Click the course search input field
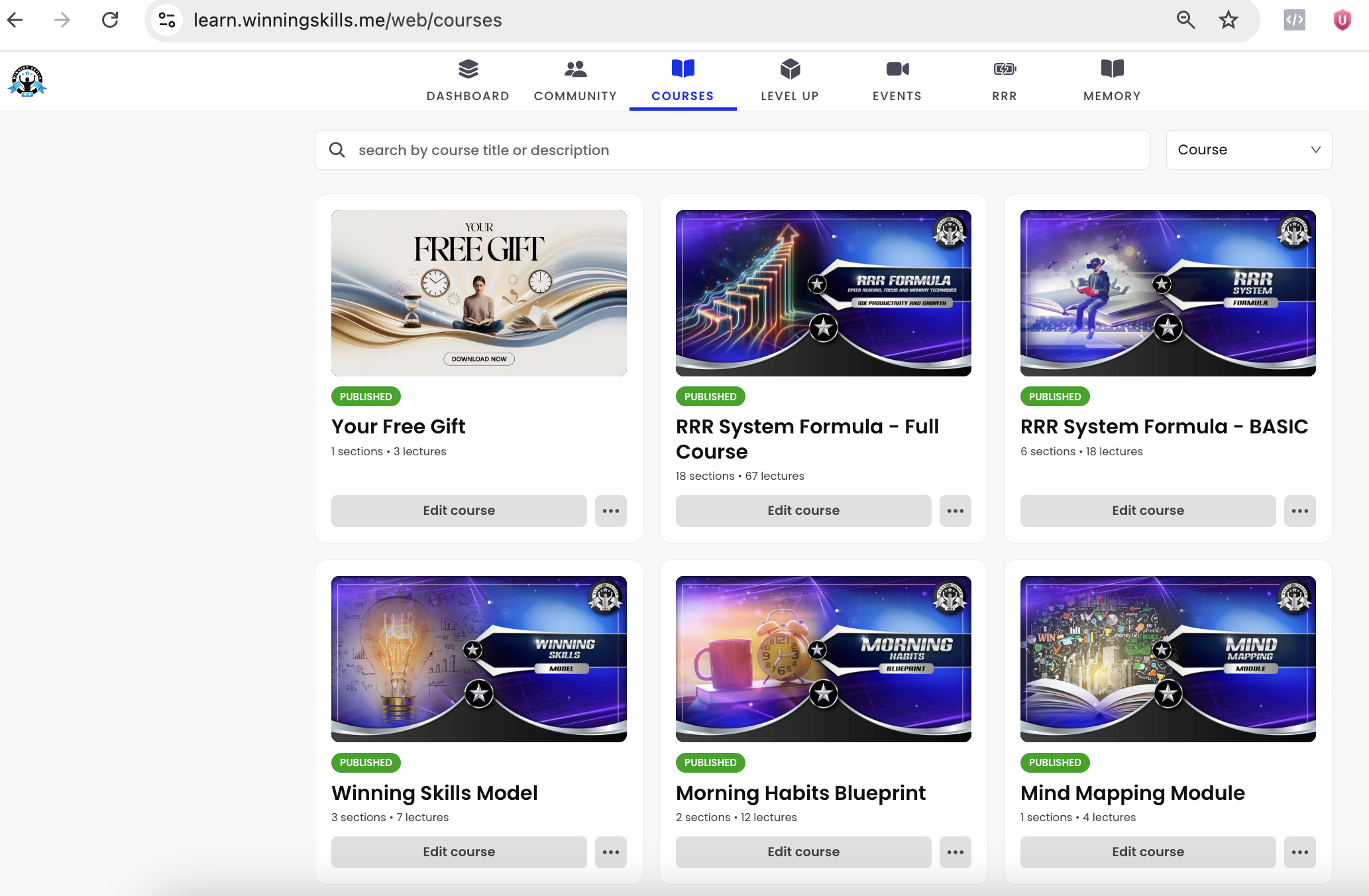This screenshot has width=1369, height=896. pyautogui.click(x=742, y=150)
